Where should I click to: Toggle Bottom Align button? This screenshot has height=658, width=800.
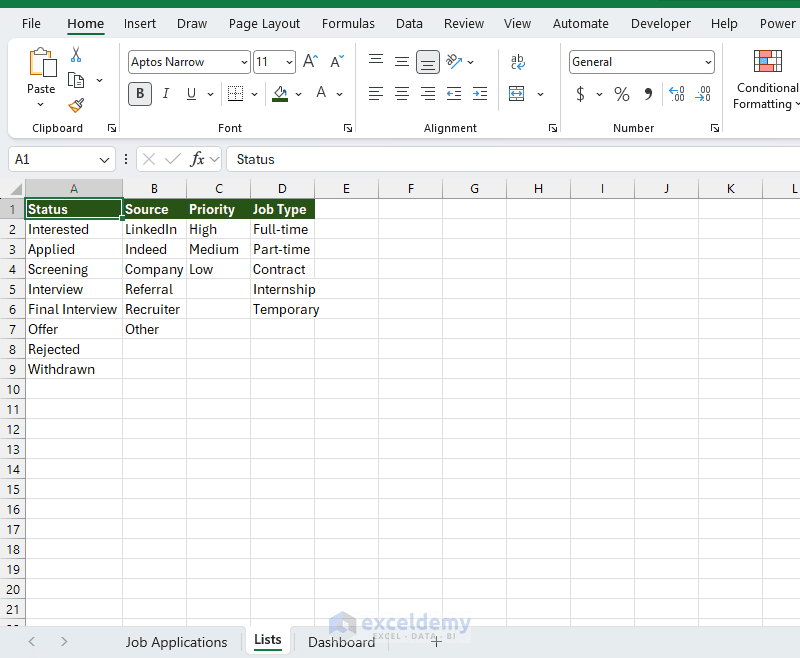pos(428,62)
